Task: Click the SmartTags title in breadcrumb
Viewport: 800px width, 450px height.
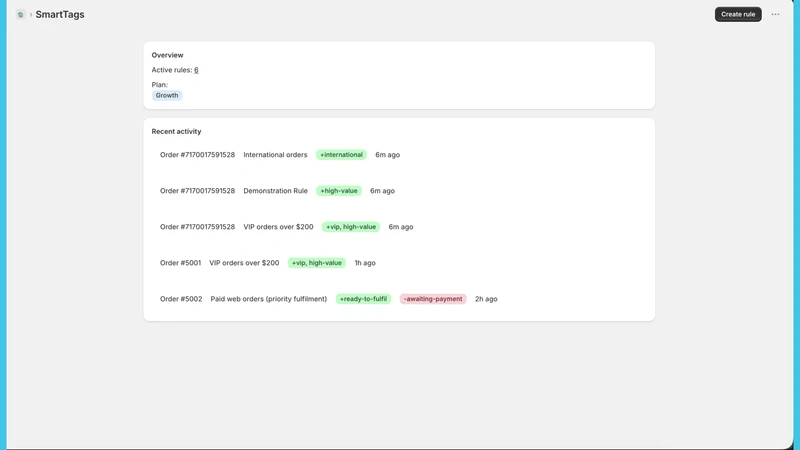Action: click(60, 14)
